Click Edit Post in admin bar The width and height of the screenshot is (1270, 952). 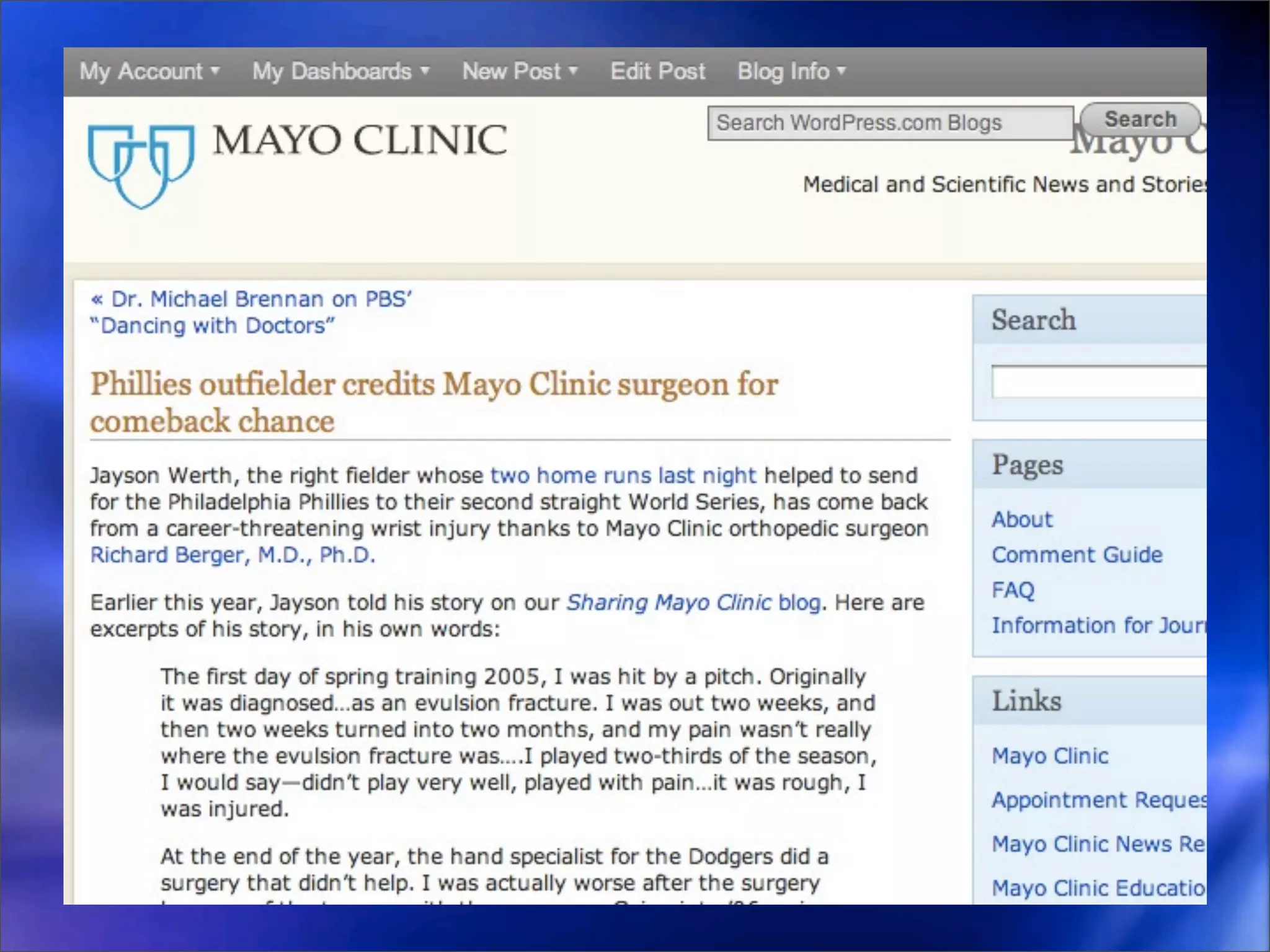tap(657, 71)
